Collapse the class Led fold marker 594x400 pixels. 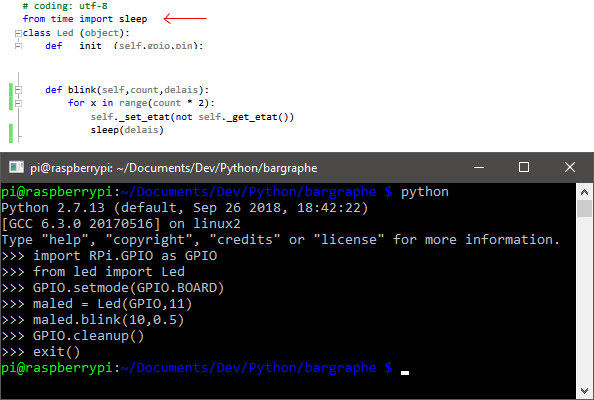18,33
